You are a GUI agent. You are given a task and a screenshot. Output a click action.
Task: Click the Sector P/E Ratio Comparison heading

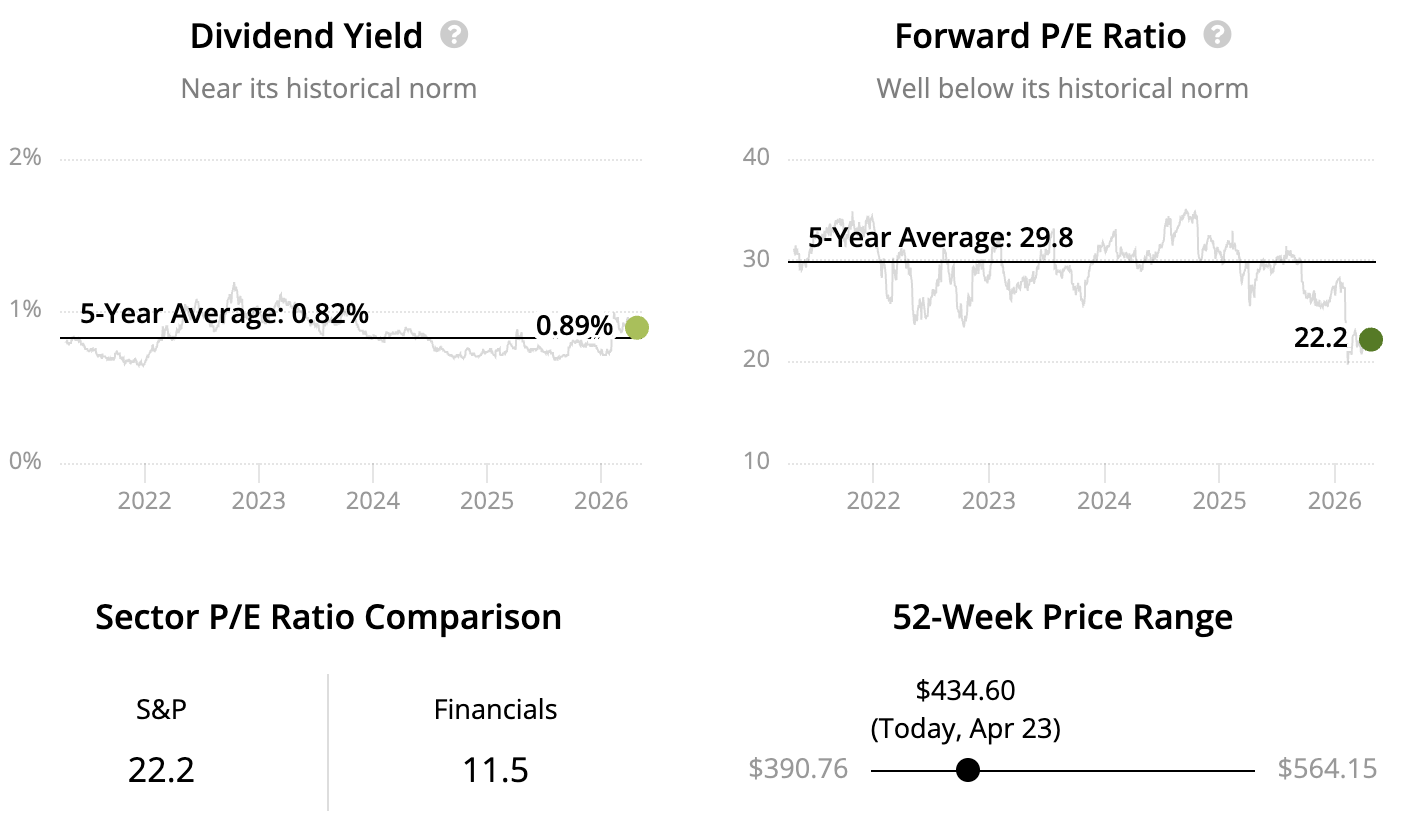pos(328,617)
